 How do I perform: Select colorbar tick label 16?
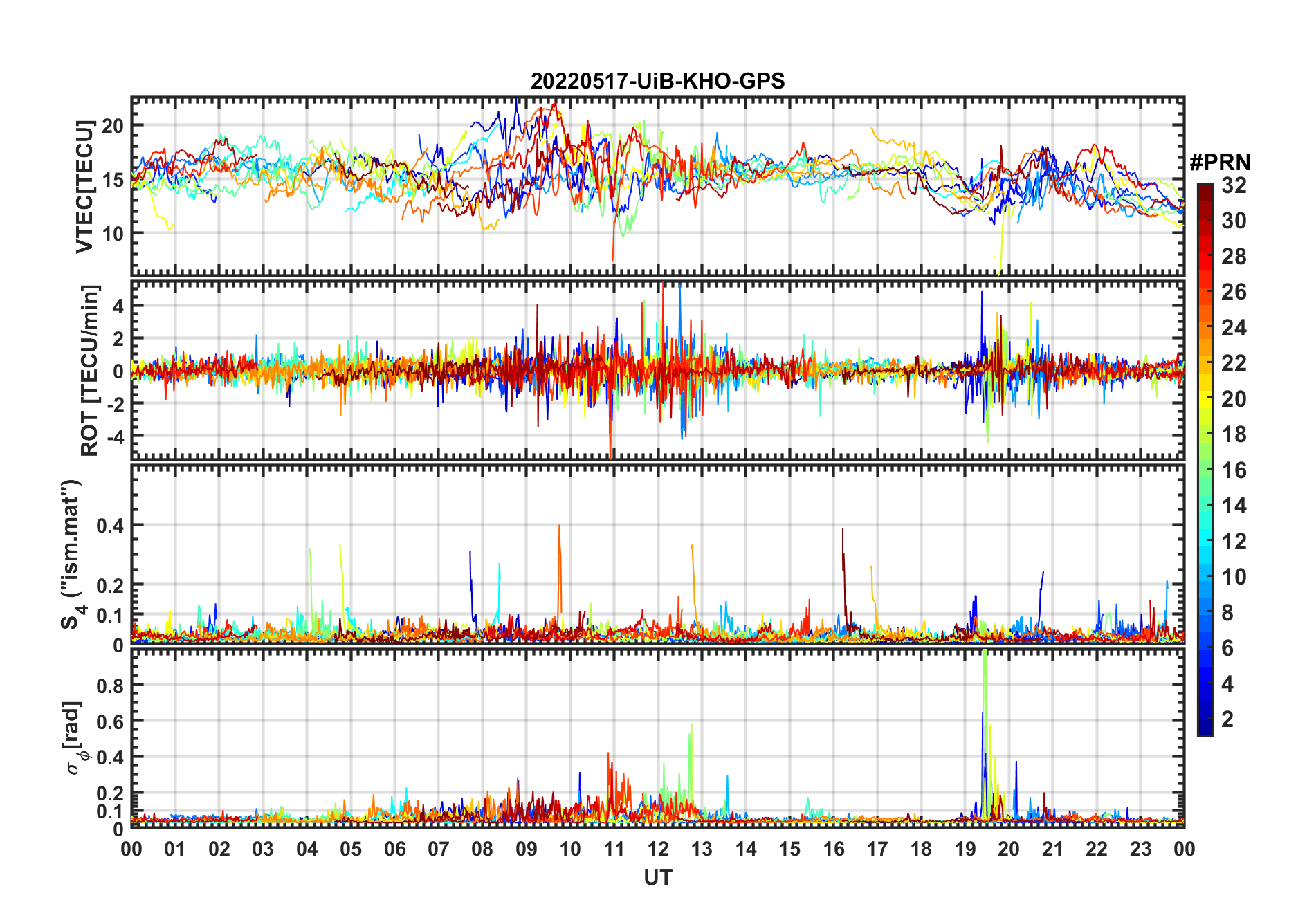click(1234, 470)
